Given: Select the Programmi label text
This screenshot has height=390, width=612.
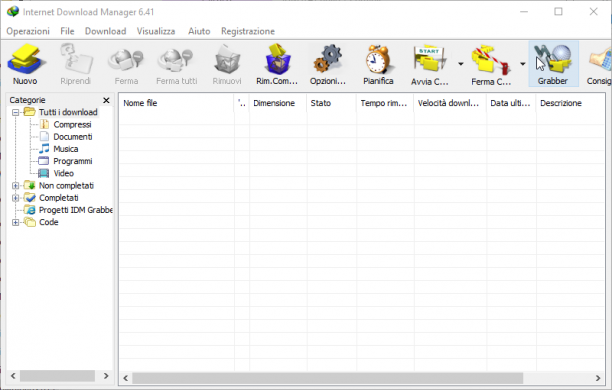Looking at the screenshot, I should [x=73, y=161].
